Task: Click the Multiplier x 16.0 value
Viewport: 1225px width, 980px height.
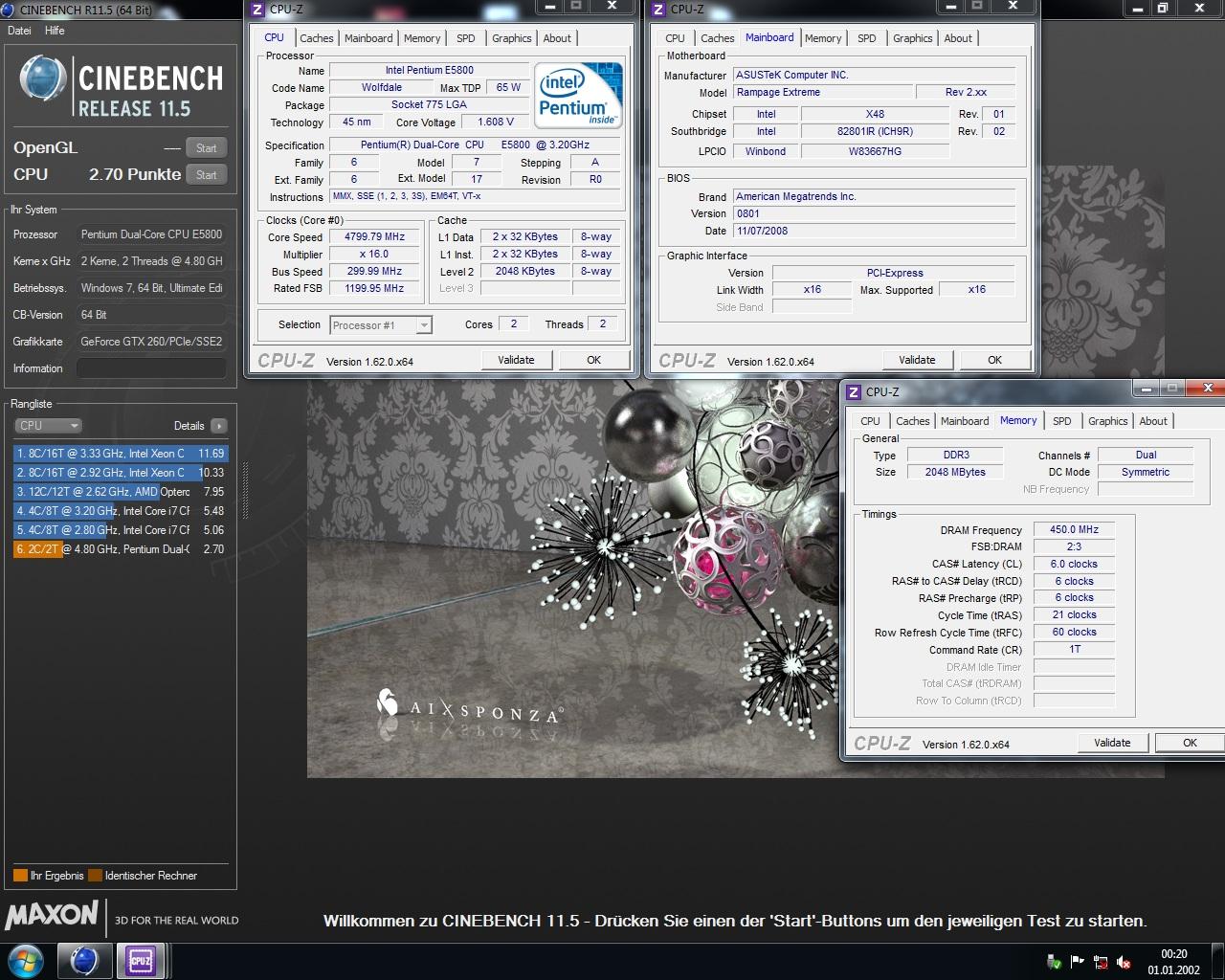Action: click(374, 255)
